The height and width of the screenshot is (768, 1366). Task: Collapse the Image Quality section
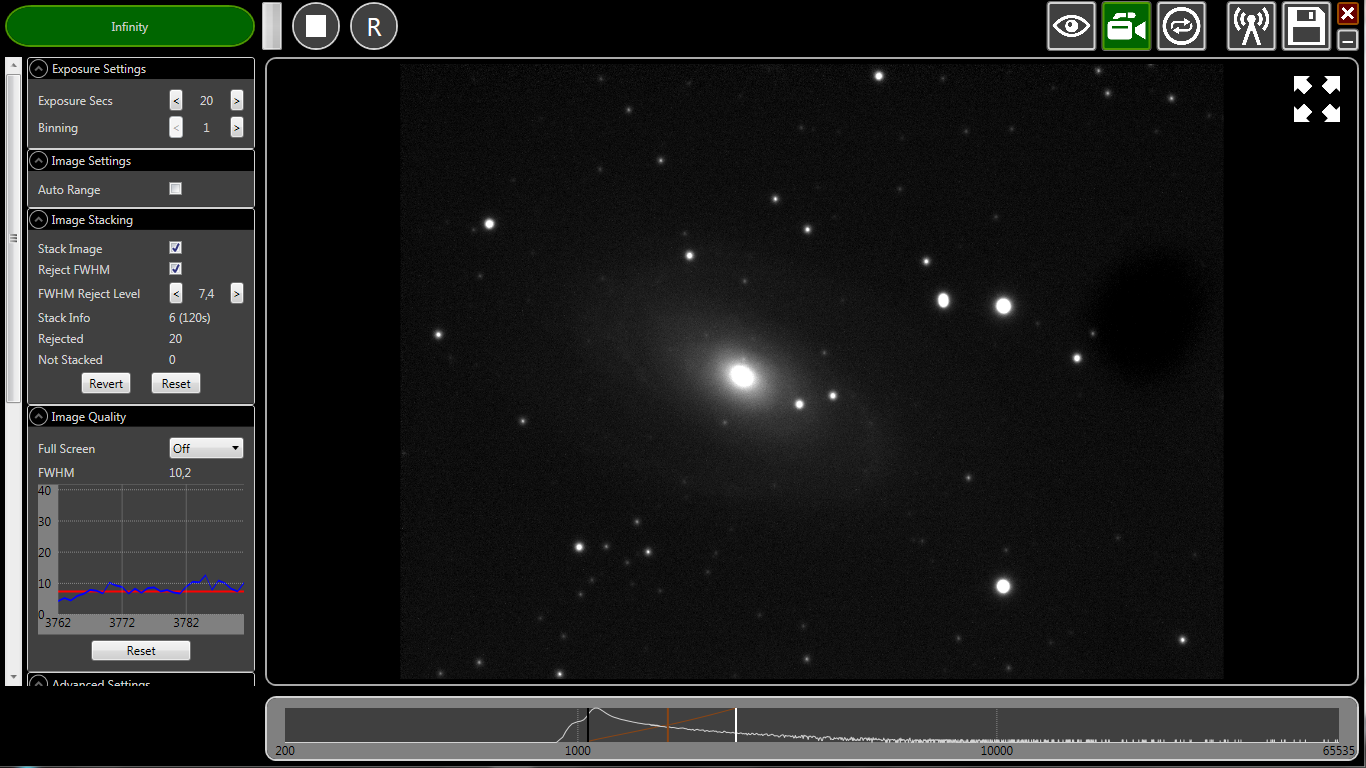(39, 417)
